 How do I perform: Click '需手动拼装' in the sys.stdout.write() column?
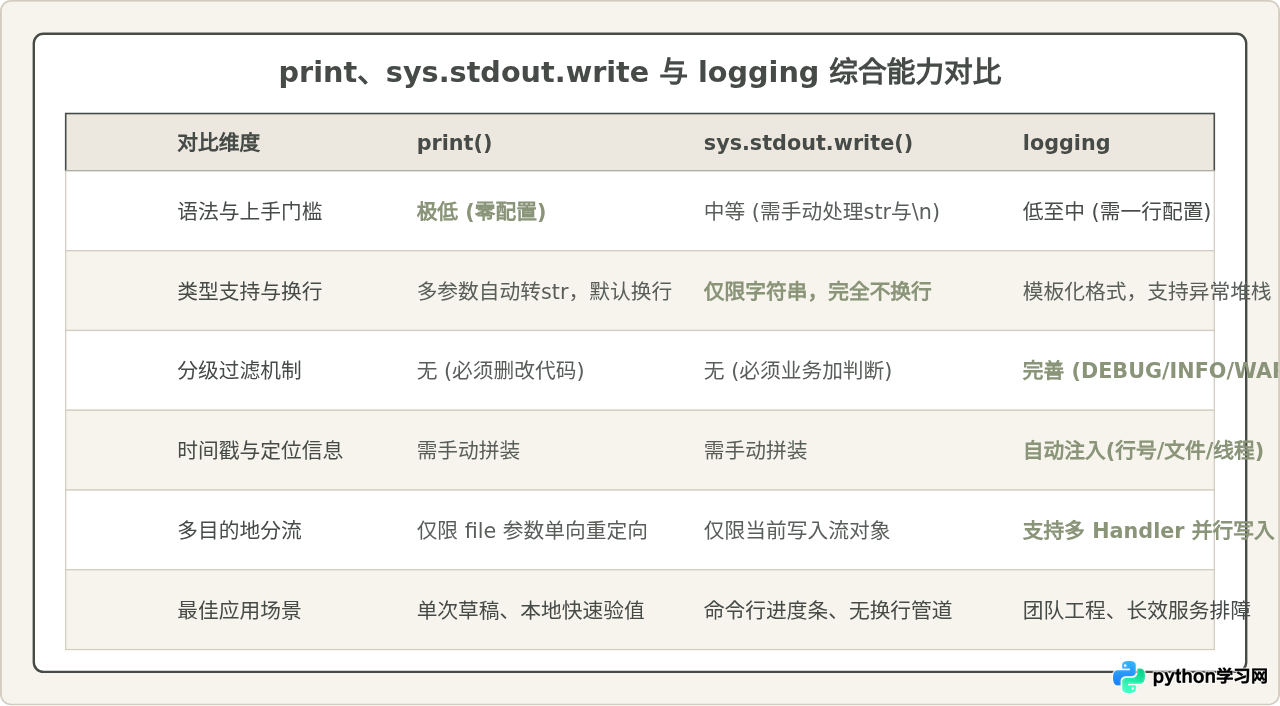[756, 450]
